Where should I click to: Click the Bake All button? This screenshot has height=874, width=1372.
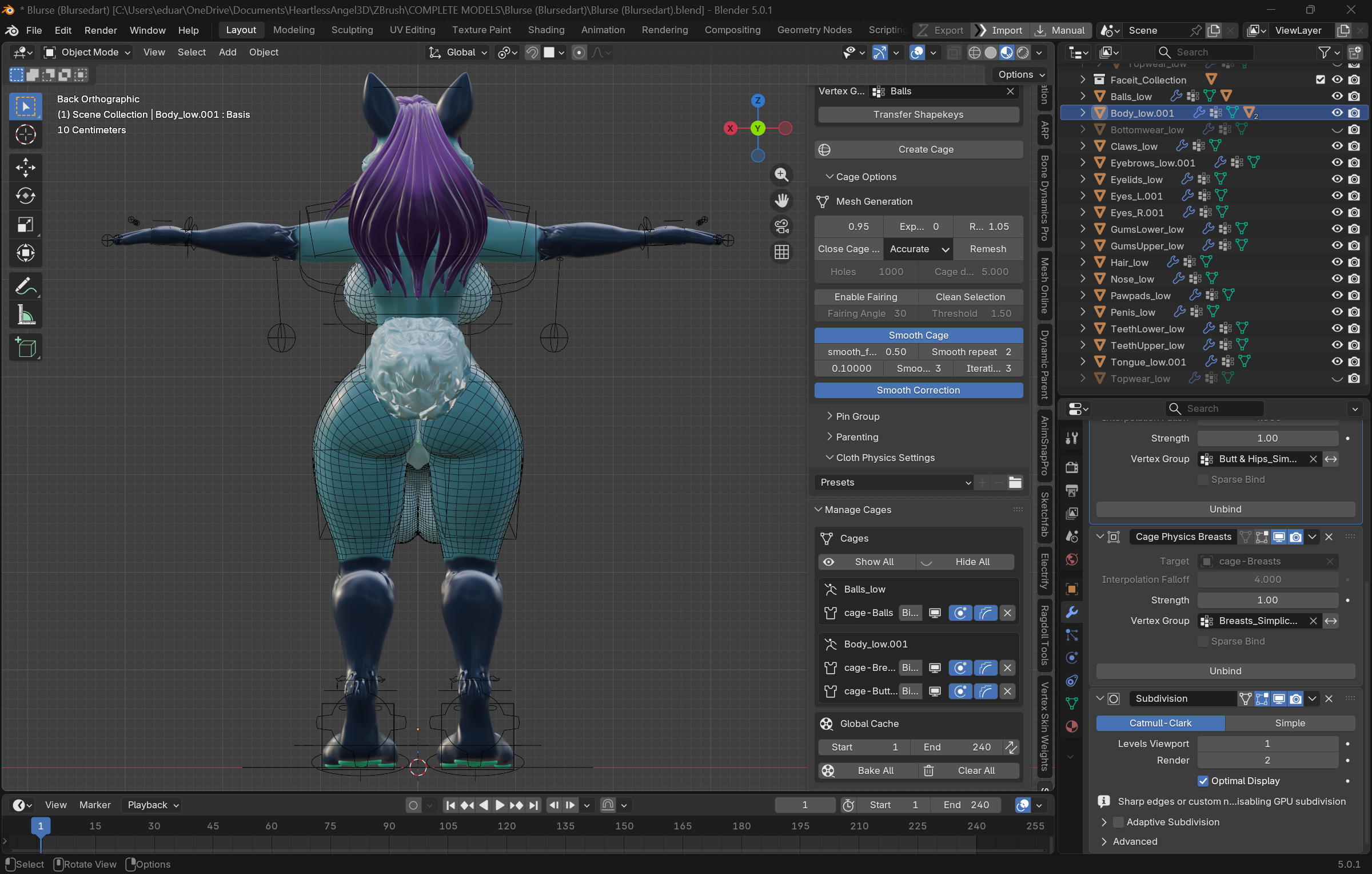867,771
